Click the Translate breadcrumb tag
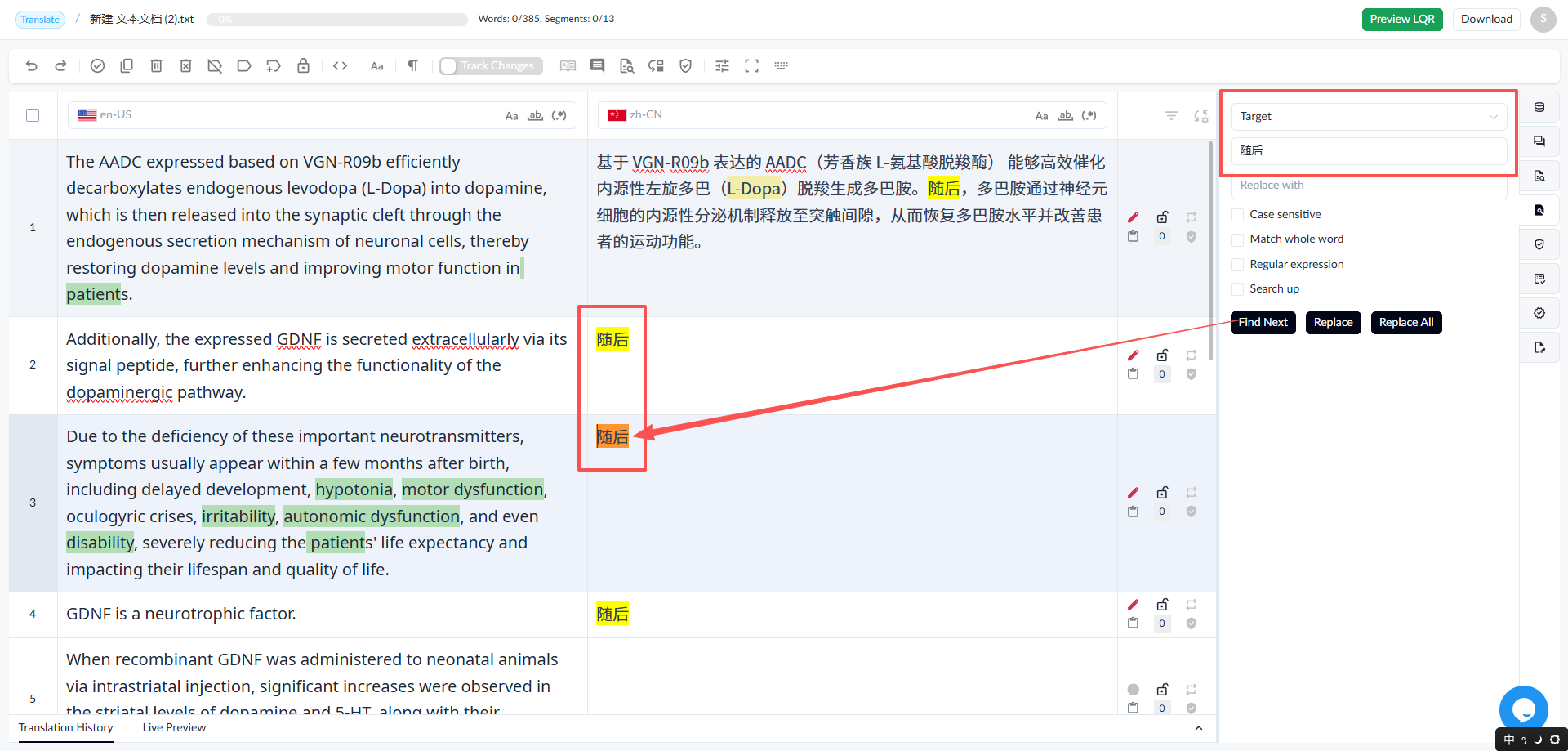 pyautogui.click(x=40, y=20)
